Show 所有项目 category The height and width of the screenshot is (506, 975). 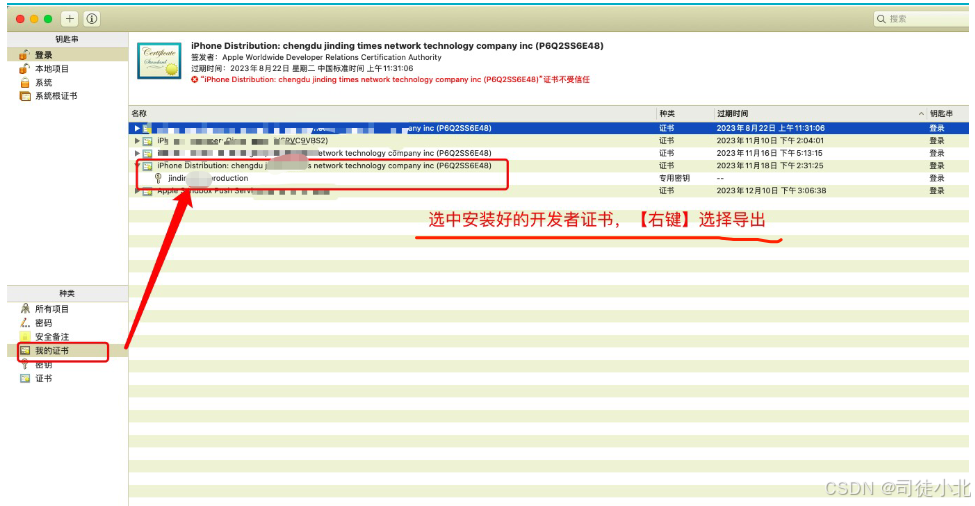68,309
